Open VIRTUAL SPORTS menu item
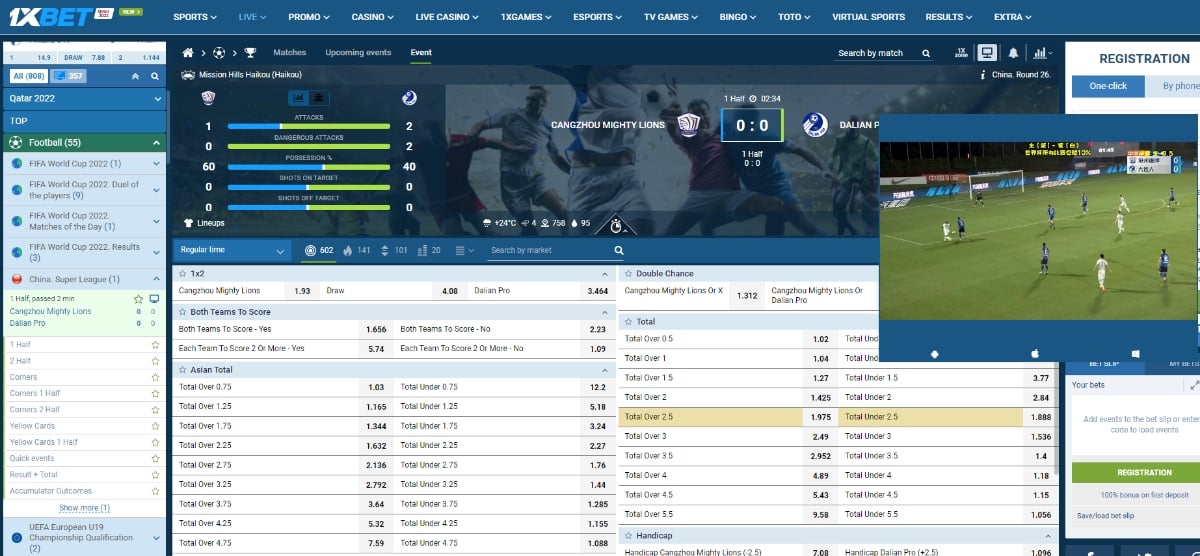 [x=868, y=17]
